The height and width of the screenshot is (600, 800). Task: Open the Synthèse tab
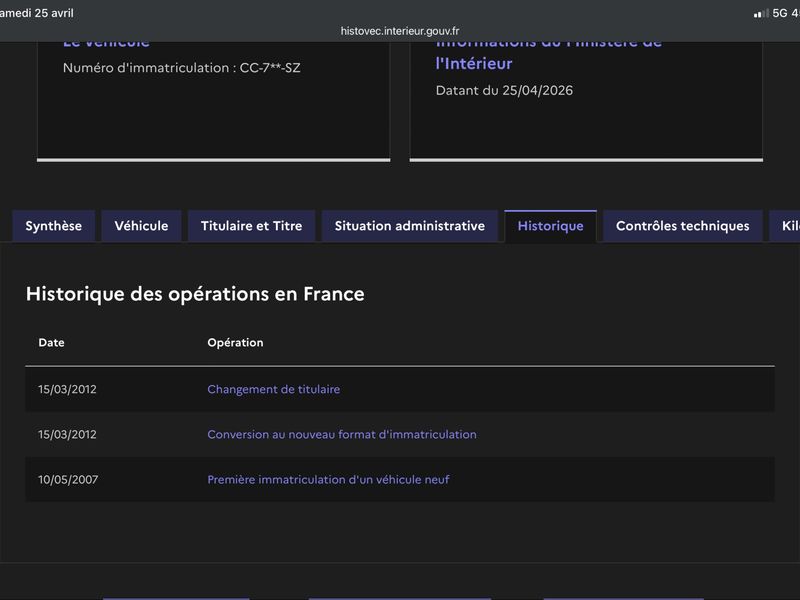coord(54,226)
